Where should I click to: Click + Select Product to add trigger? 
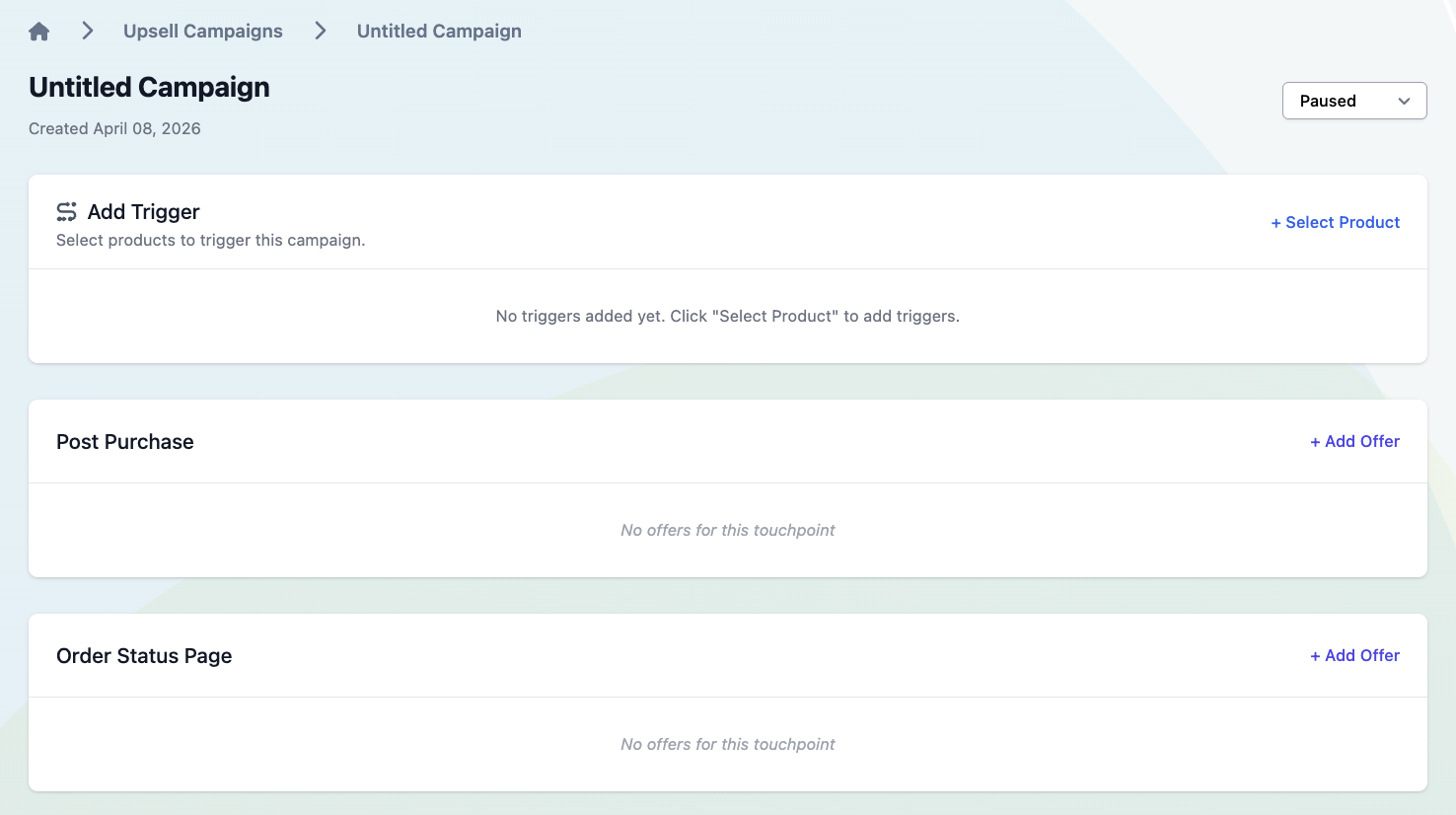(x=1336, y=222)
